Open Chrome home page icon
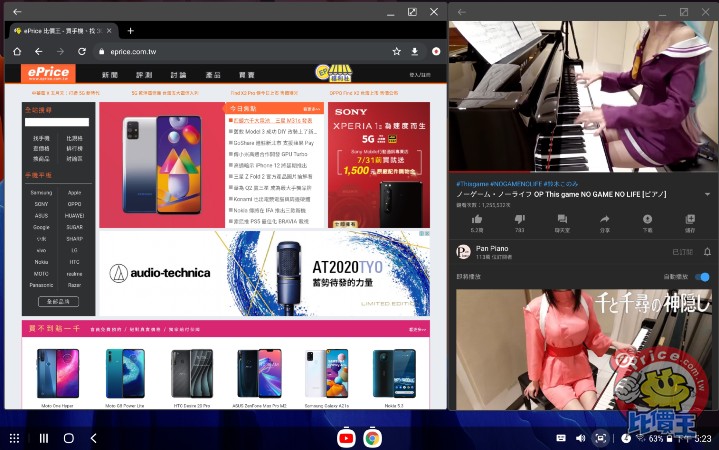The width and height of the screenshot is (719, 450). click(17, 51)
